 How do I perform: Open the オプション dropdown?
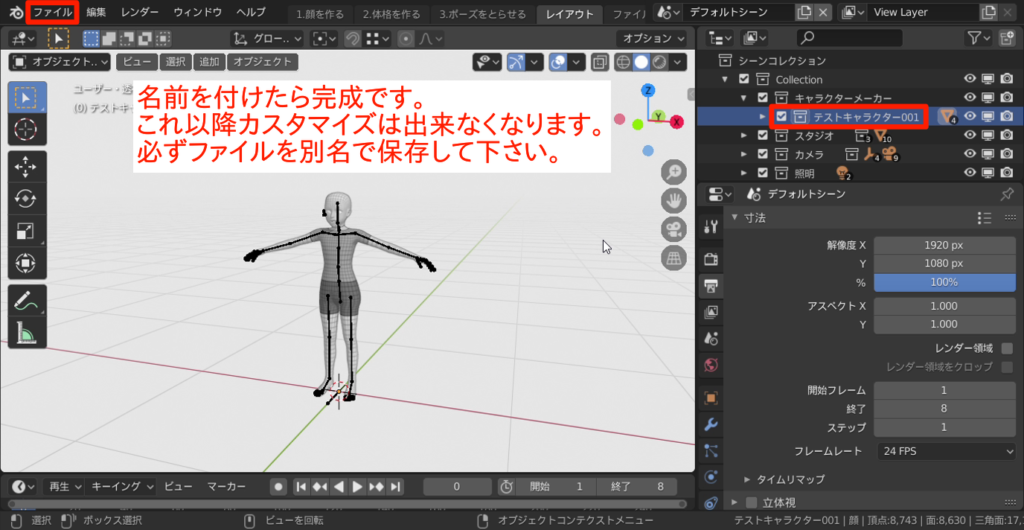(x=654, y=39)
